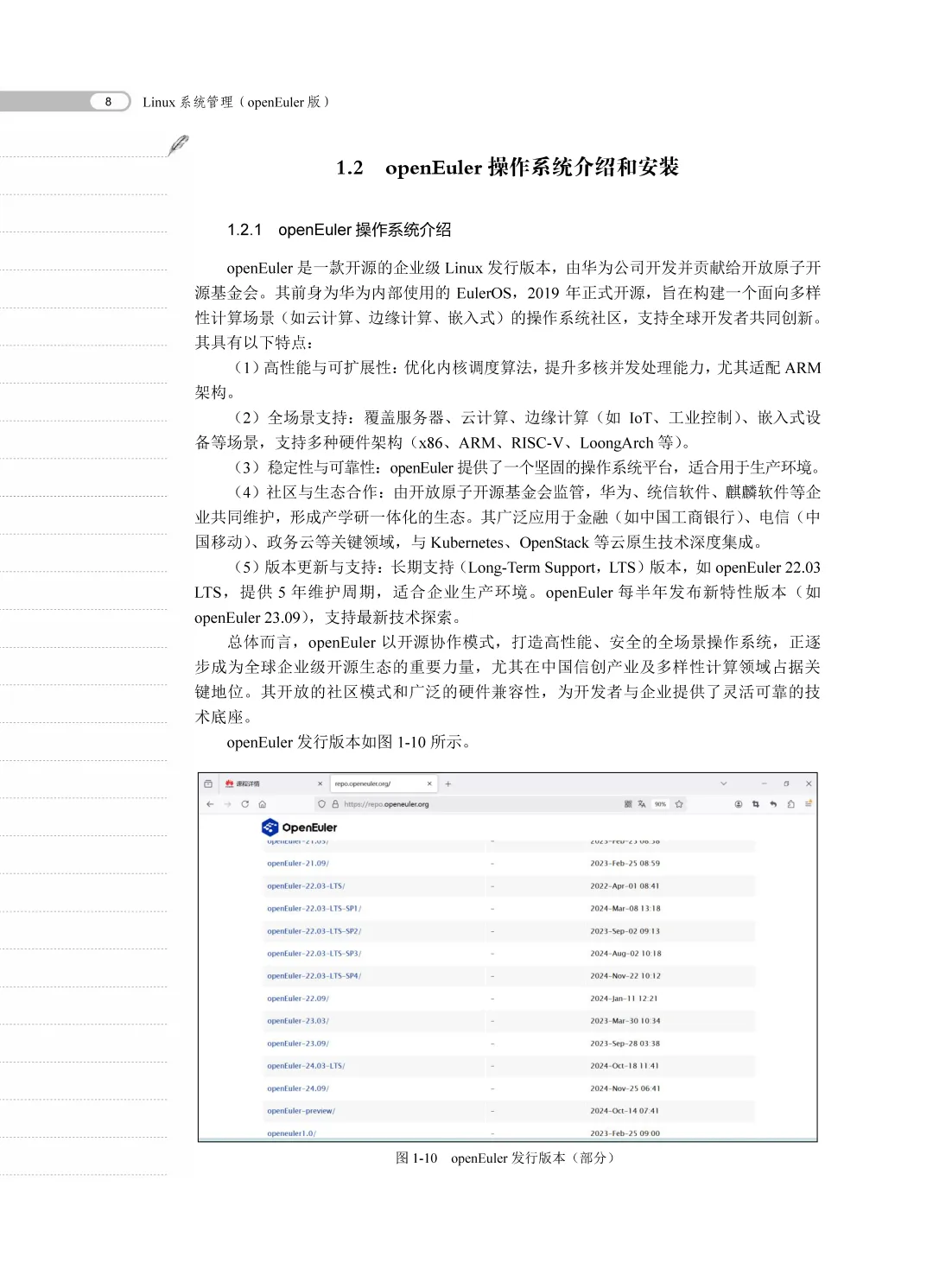
Task: Open the openEuler-24.09/ directory link
Action: [x=298, y=1088]
